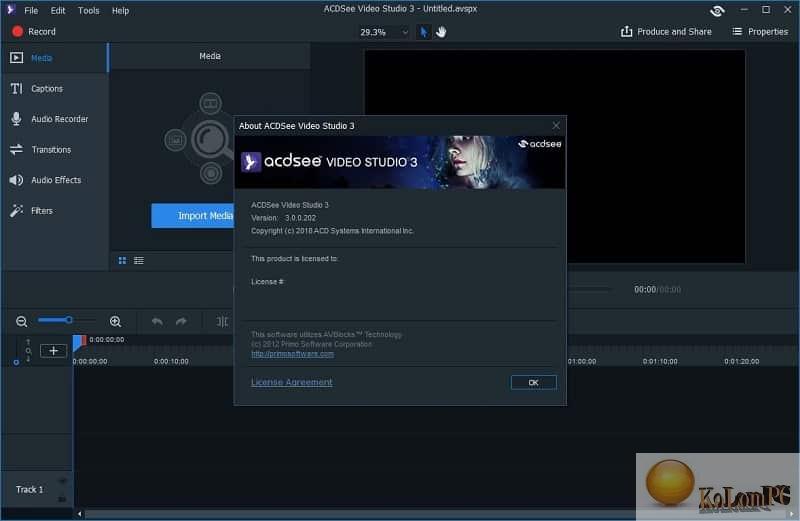
Task: Click the red Record button
Action: [x=34, y=32]
